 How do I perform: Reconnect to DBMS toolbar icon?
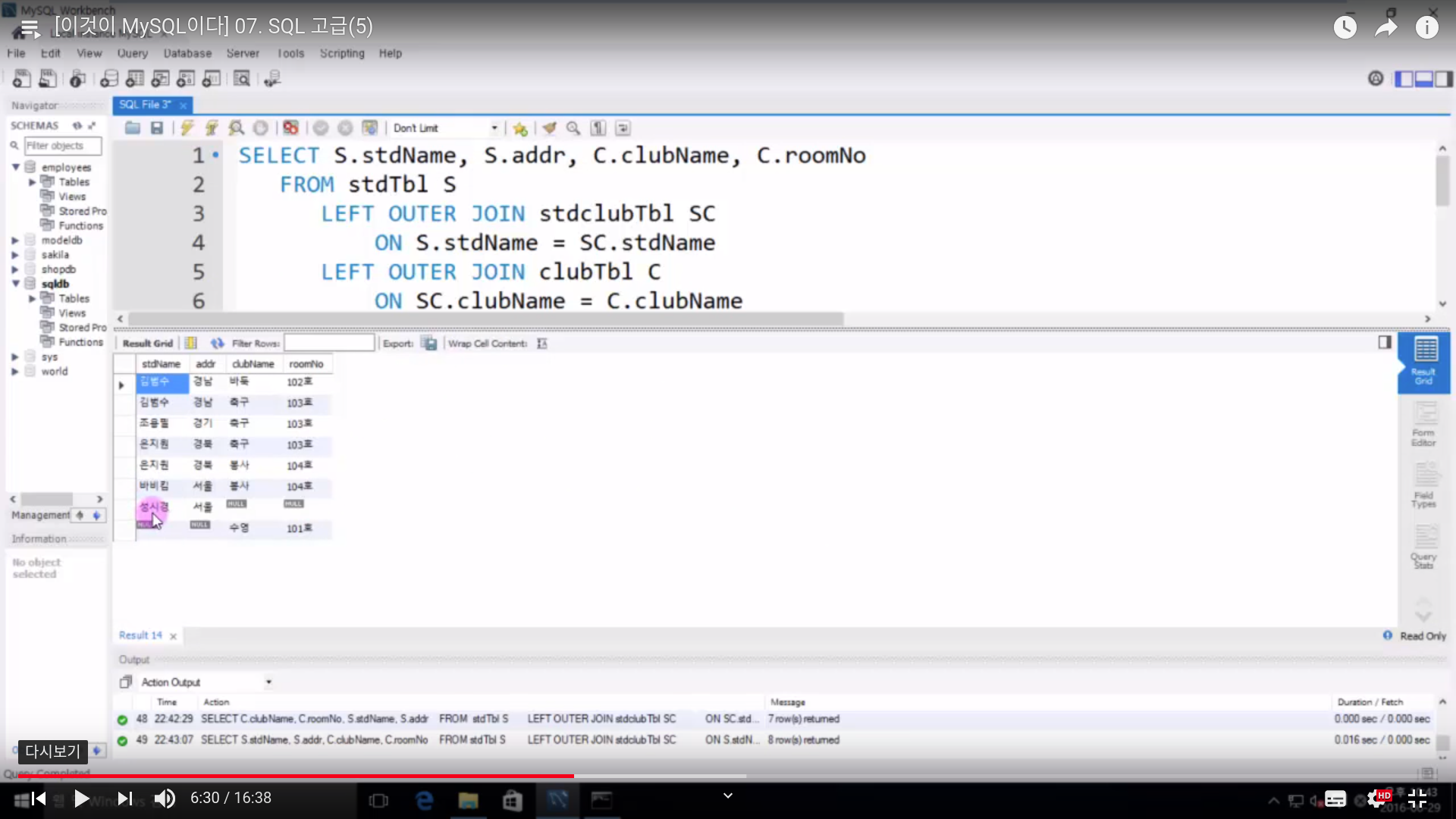point(272,78)
